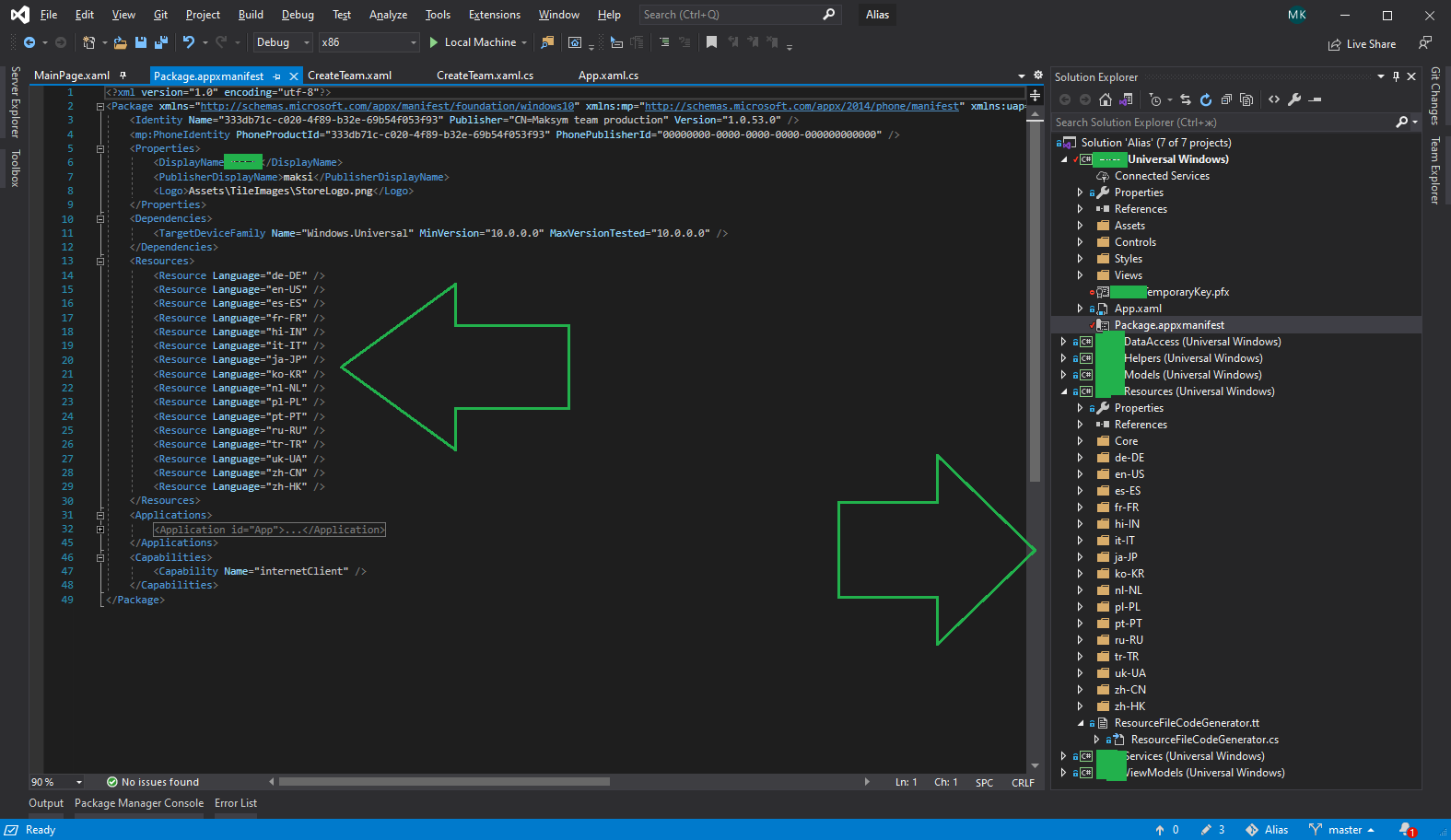Click the Save All toolbar icon
The height and width of the screenshot is (840, 1451).
click(161, 42)
